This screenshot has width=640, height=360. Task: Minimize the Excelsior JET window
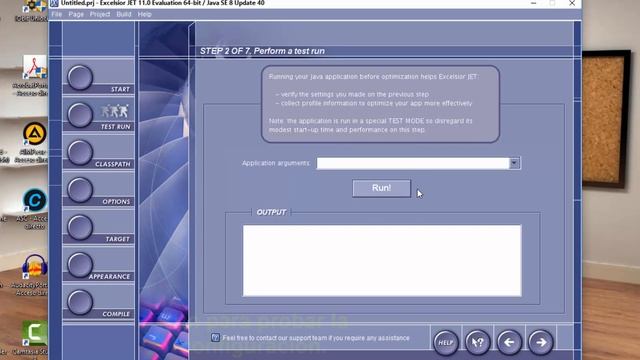click(x=533, y=3)
